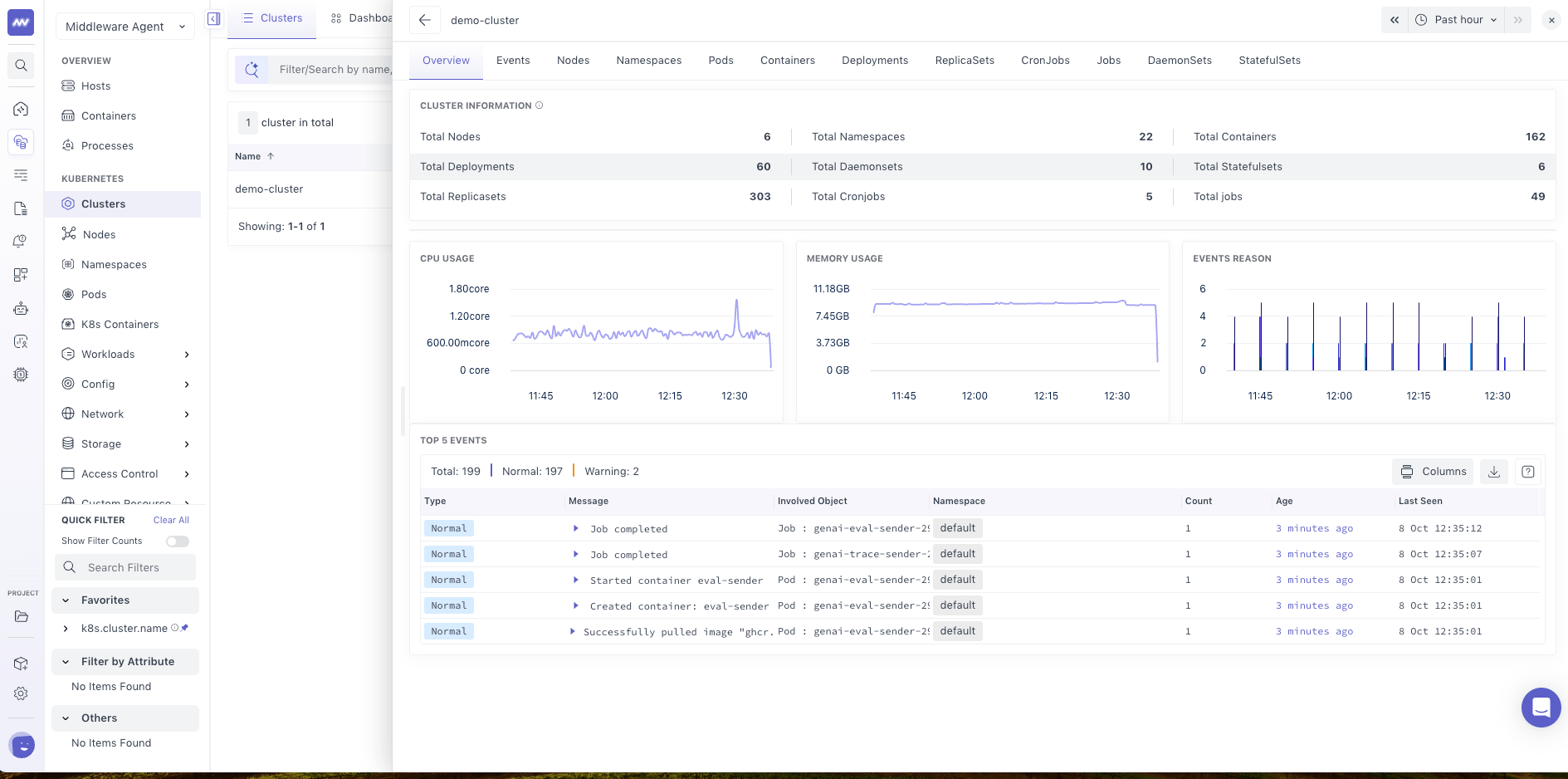Open the project folder icon
This screenshot has width=1568, height=779.
[21, 616]
